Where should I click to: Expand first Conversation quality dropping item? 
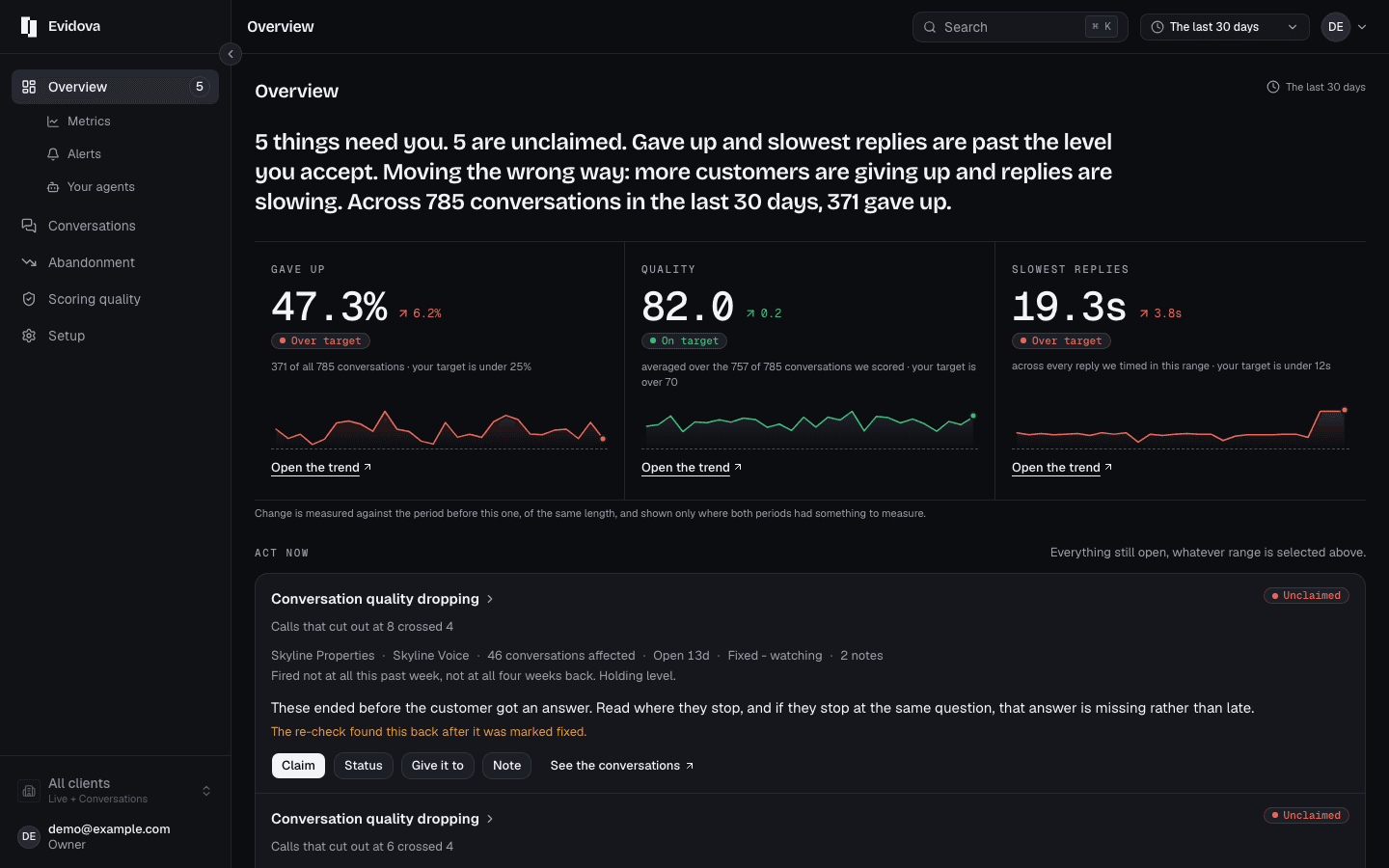point(383,599)
